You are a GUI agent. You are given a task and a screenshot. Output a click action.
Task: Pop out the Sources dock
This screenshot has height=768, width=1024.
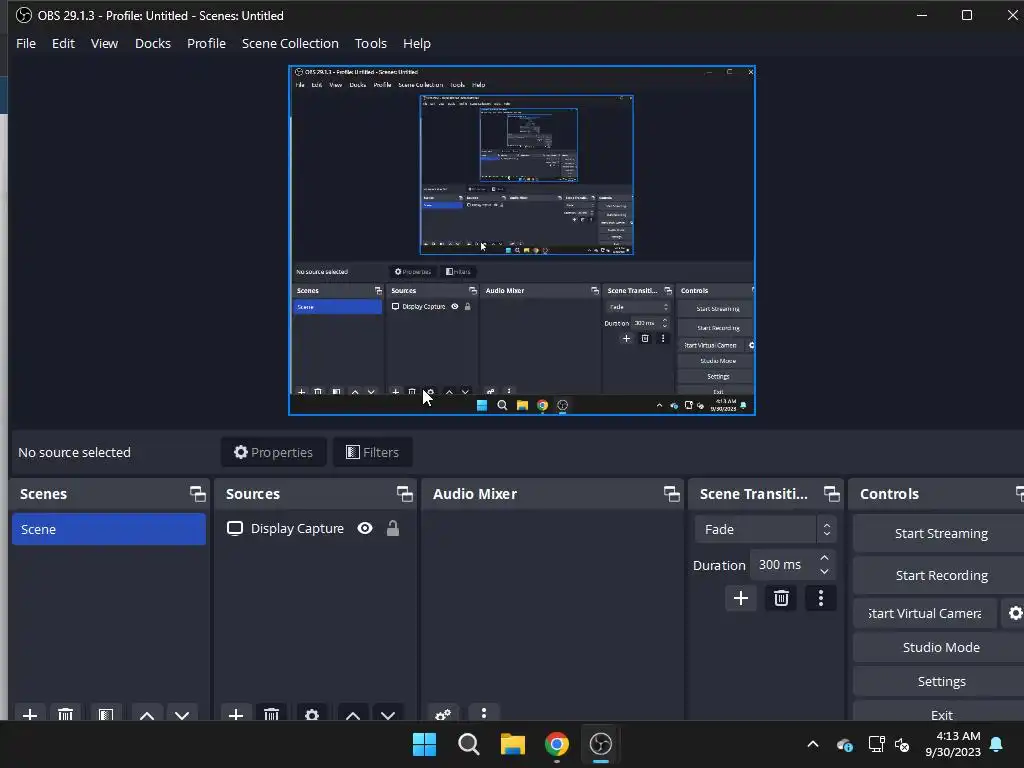tap(404, 494)
